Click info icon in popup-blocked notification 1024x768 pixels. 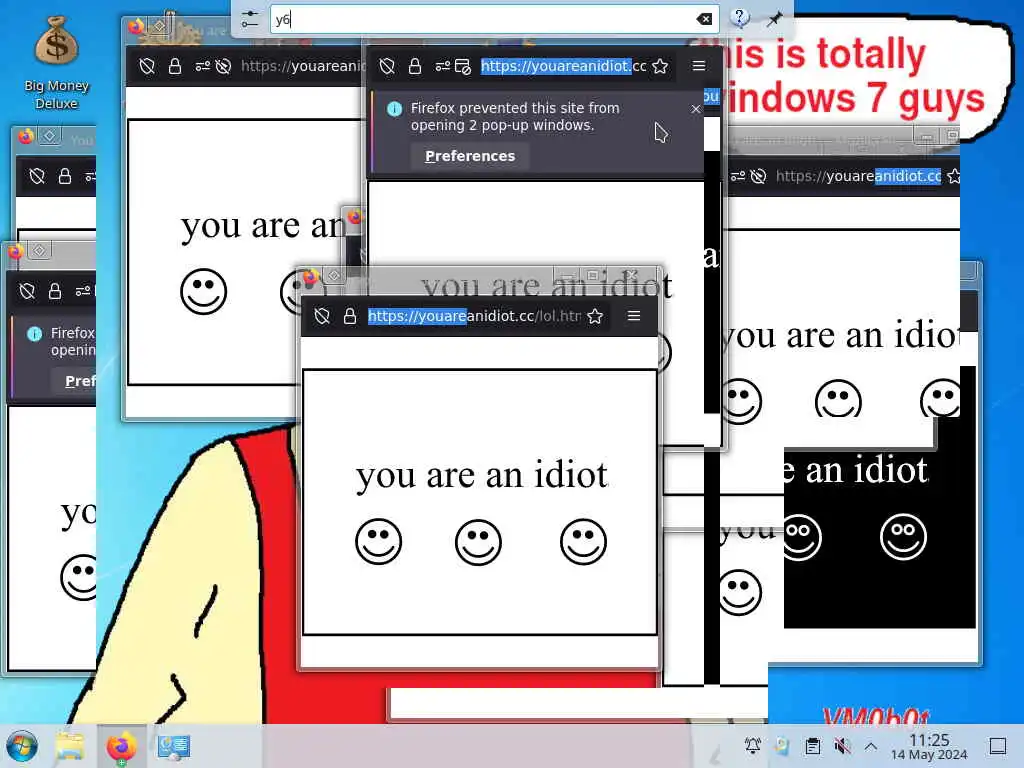(394, 109)
